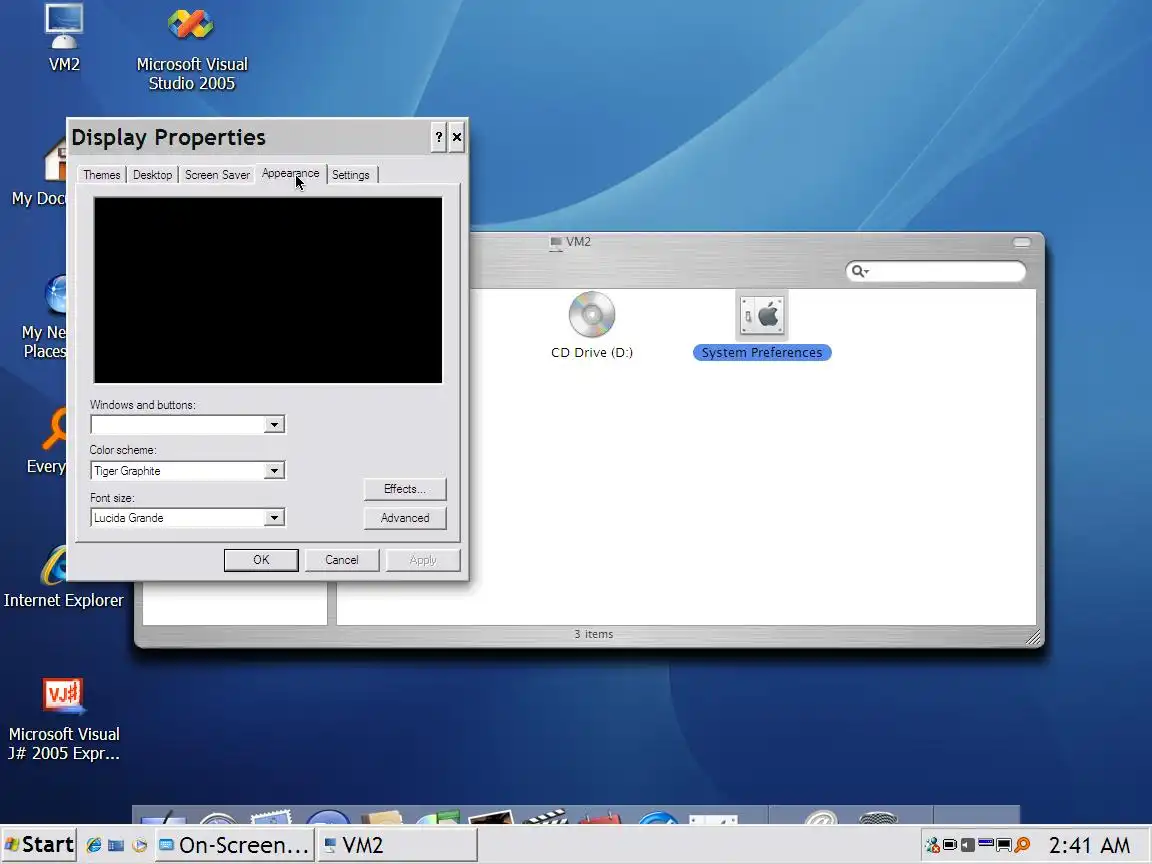Click the battery tray icon
Image resolution: width=1152 pixels, height=864 pixels.
[x=950, y=845]
